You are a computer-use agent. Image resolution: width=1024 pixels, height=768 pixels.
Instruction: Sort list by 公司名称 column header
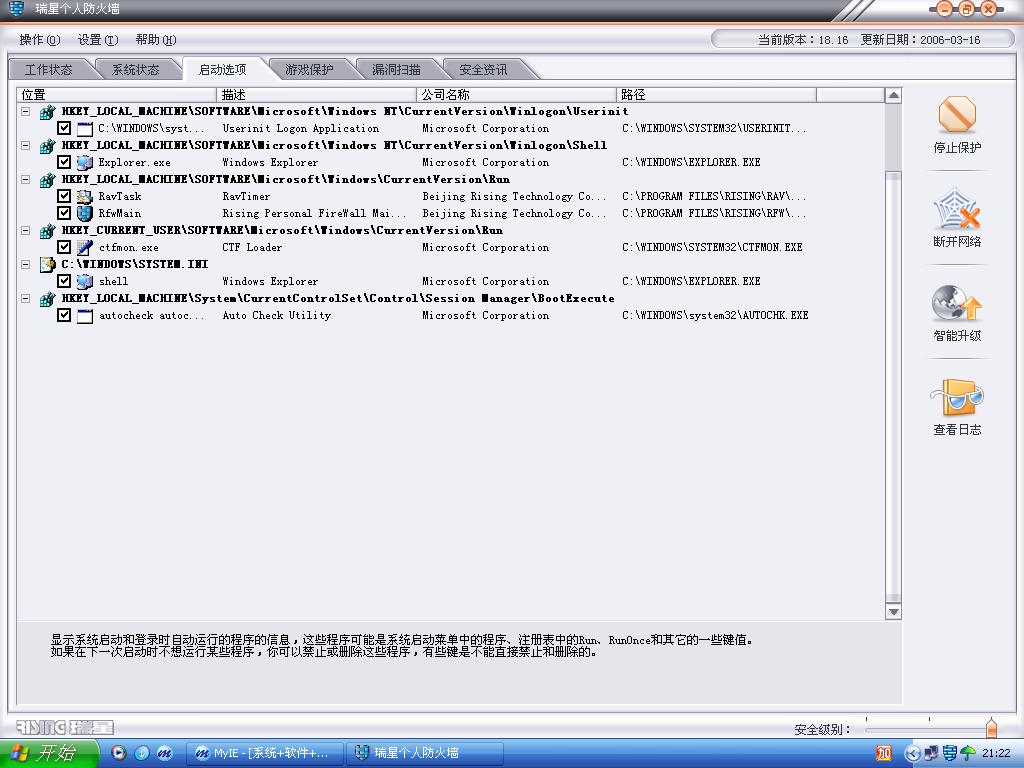point(516,95)
